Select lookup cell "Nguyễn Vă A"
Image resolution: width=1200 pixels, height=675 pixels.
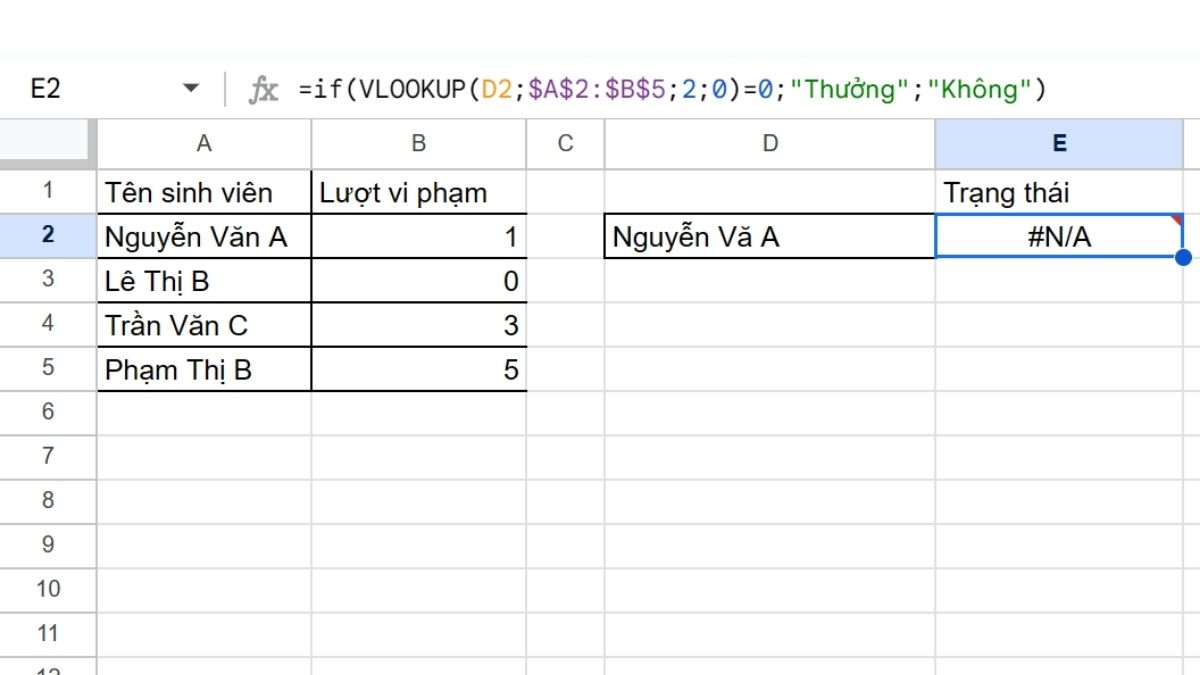click(x=770, y=236)
